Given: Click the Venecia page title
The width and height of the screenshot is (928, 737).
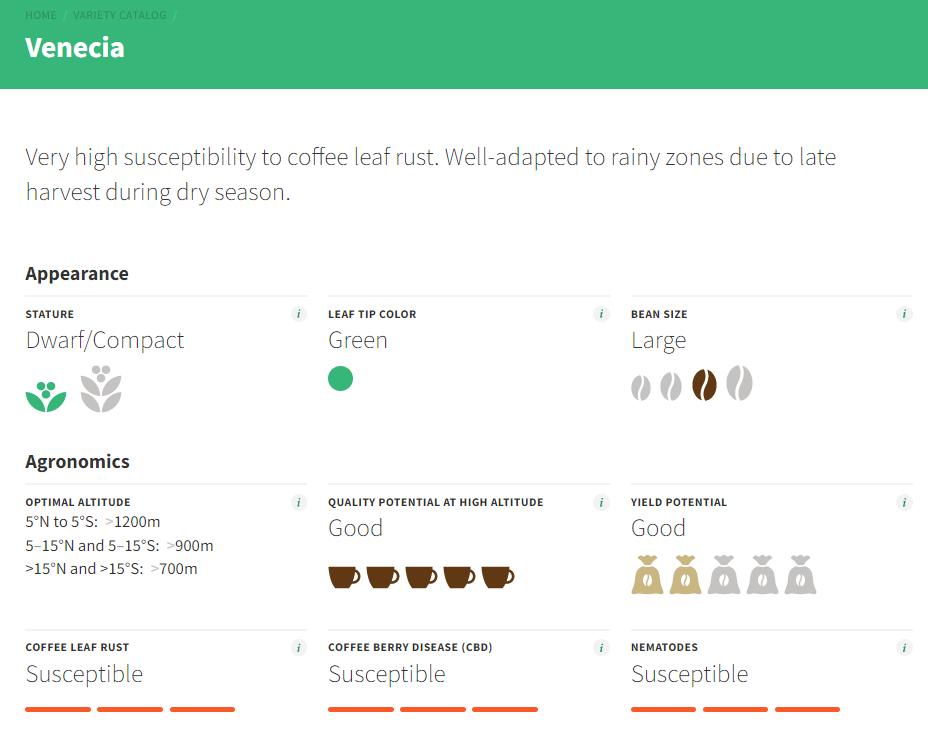Looking at the screenshot, I should (x=75, y=47).
